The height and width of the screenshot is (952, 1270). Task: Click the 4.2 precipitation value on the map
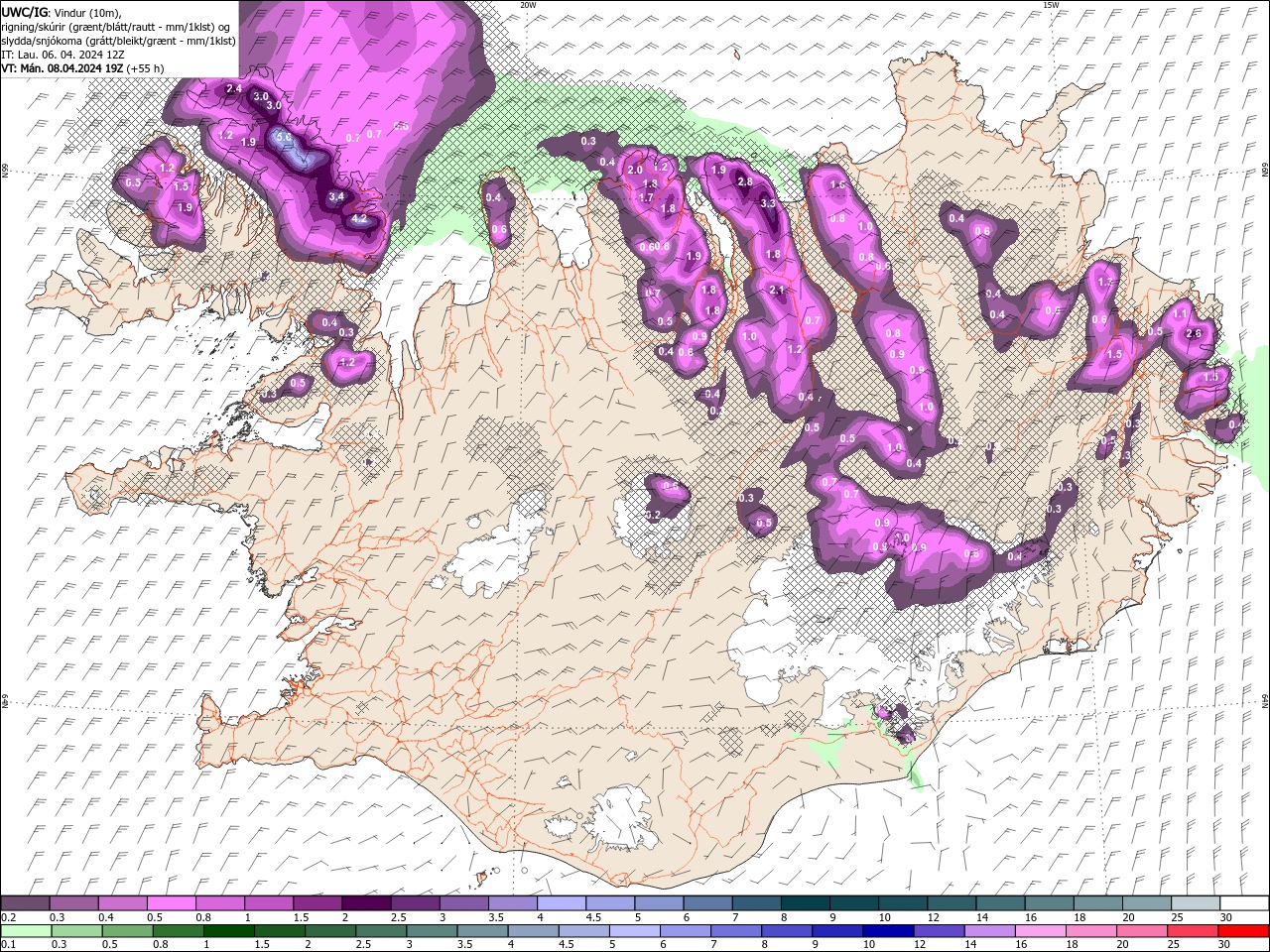pyautogui.click(x=359, y=218)
